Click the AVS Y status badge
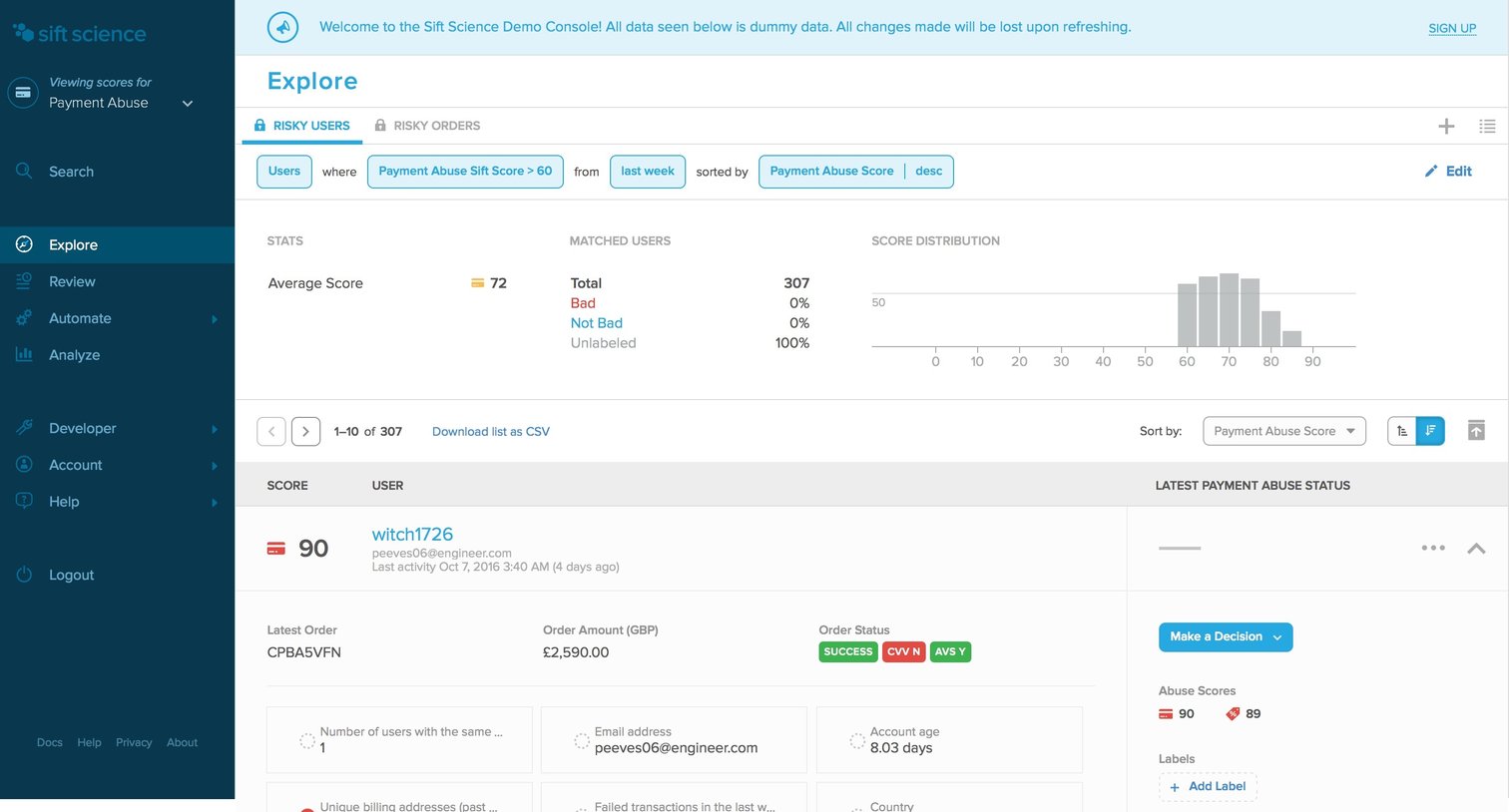Screen dimensions: 1509x812 (x=951, y=652)
